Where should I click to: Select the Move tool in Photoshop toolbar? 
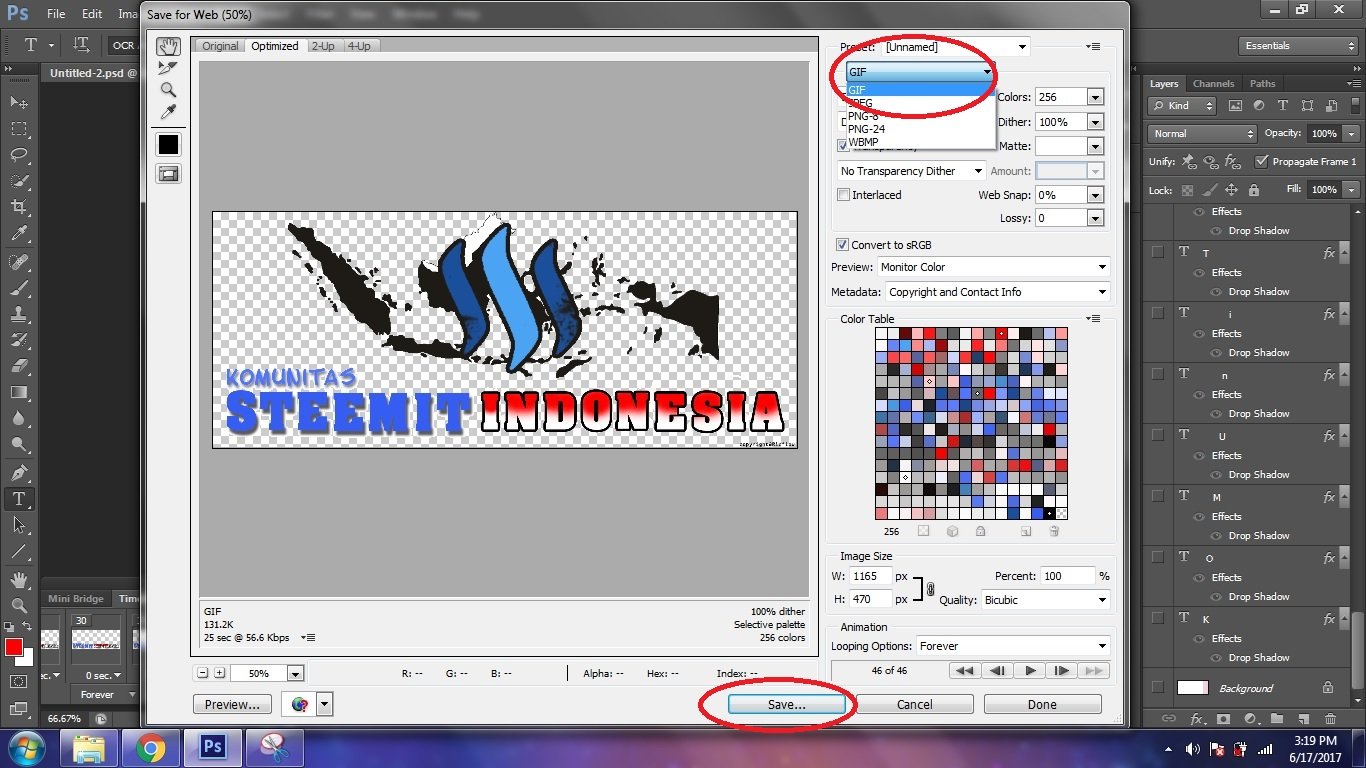19,102
